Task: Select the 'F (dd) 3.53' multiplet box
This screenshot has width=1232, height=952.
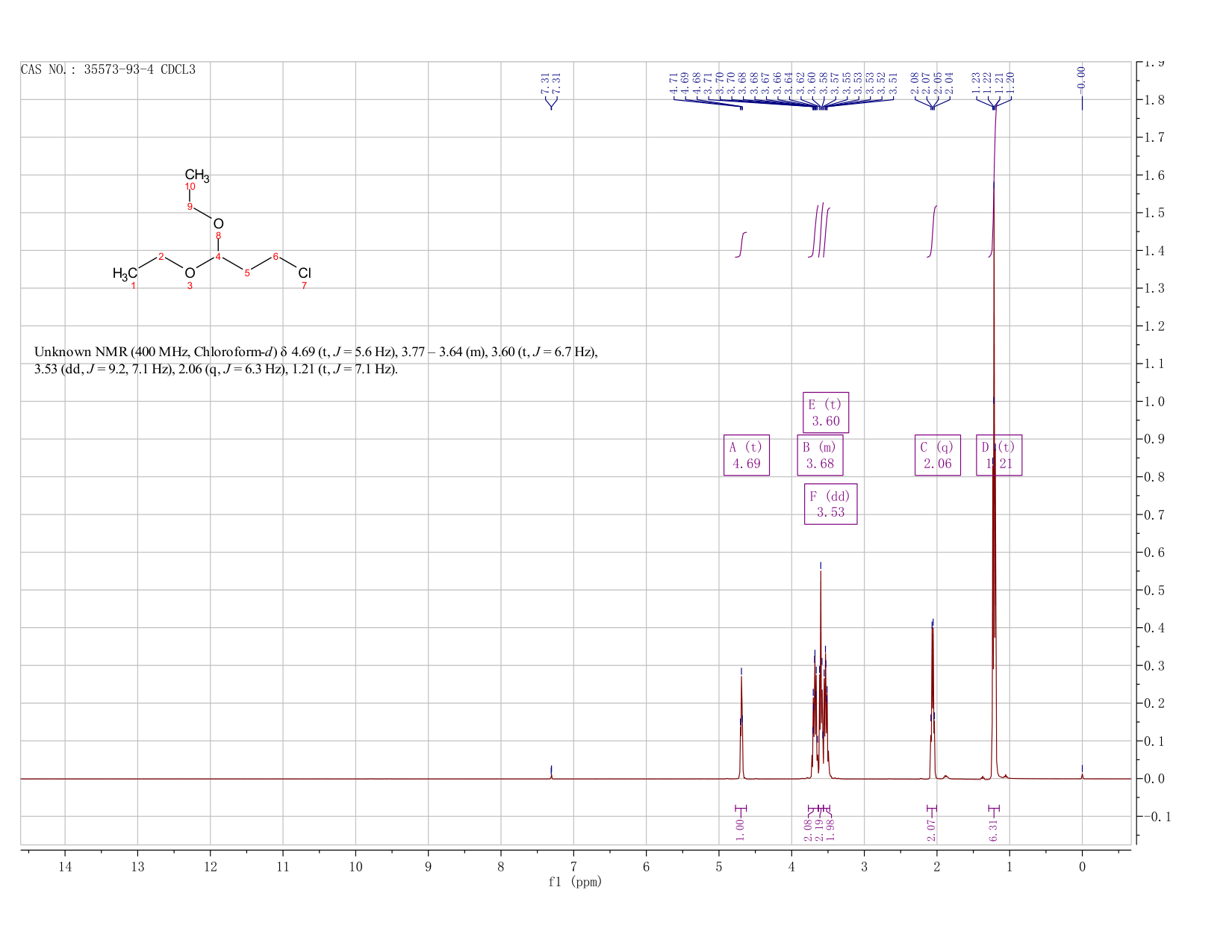Action: tap(830, 504)
